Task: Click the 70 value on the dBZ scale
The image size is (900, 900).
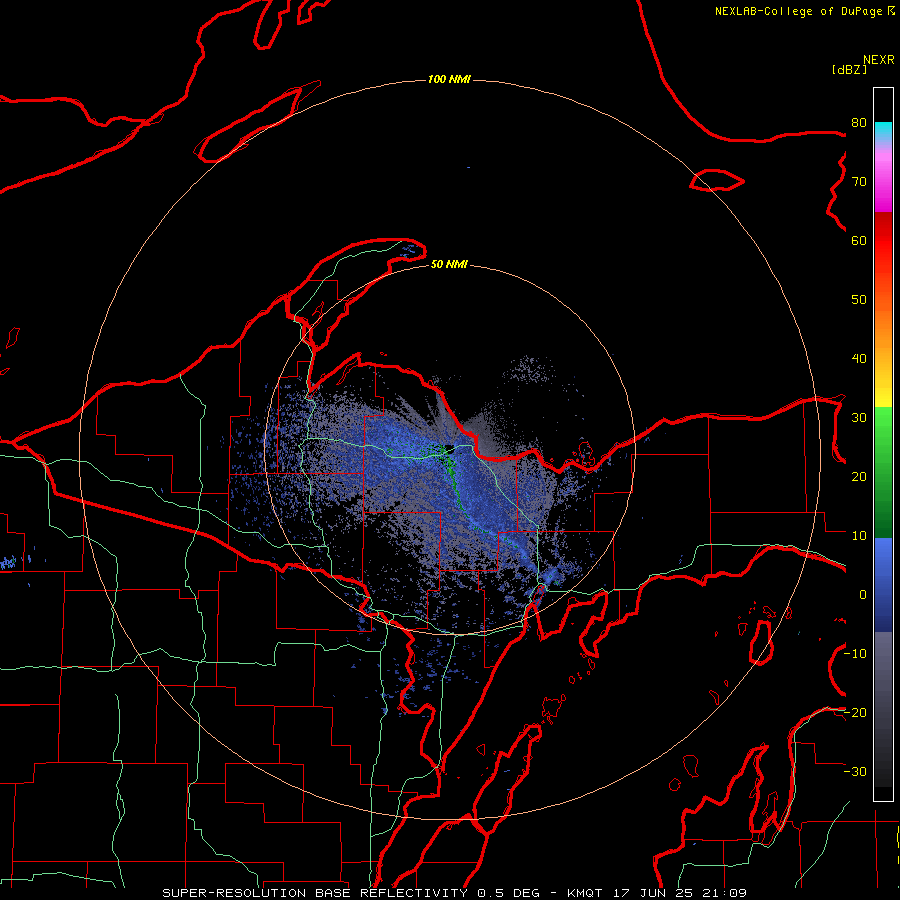Action: [x=859, y=181]
